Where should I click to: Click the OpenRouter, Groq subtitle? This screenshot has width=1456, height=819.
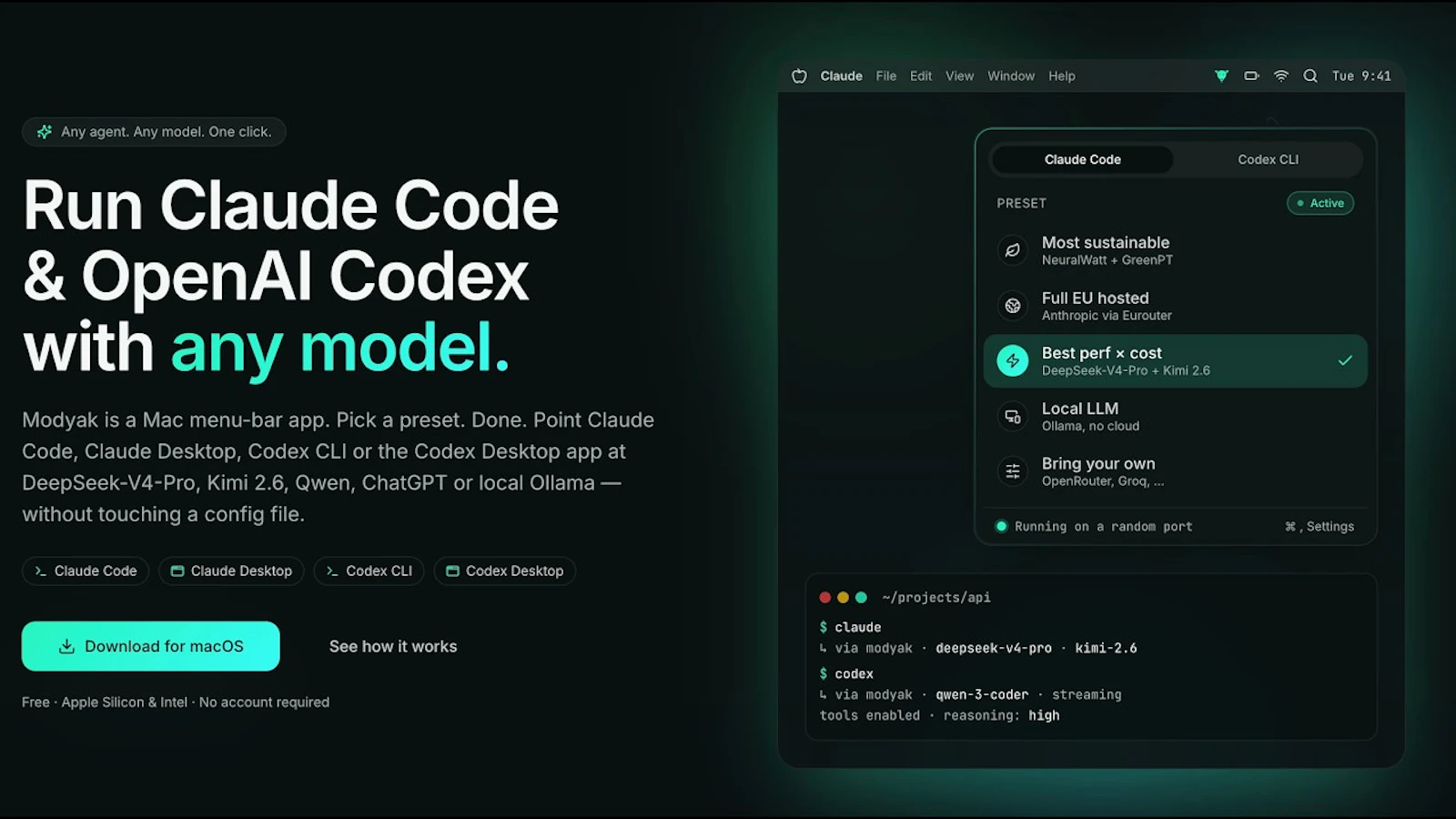[x=1102, y=481]
